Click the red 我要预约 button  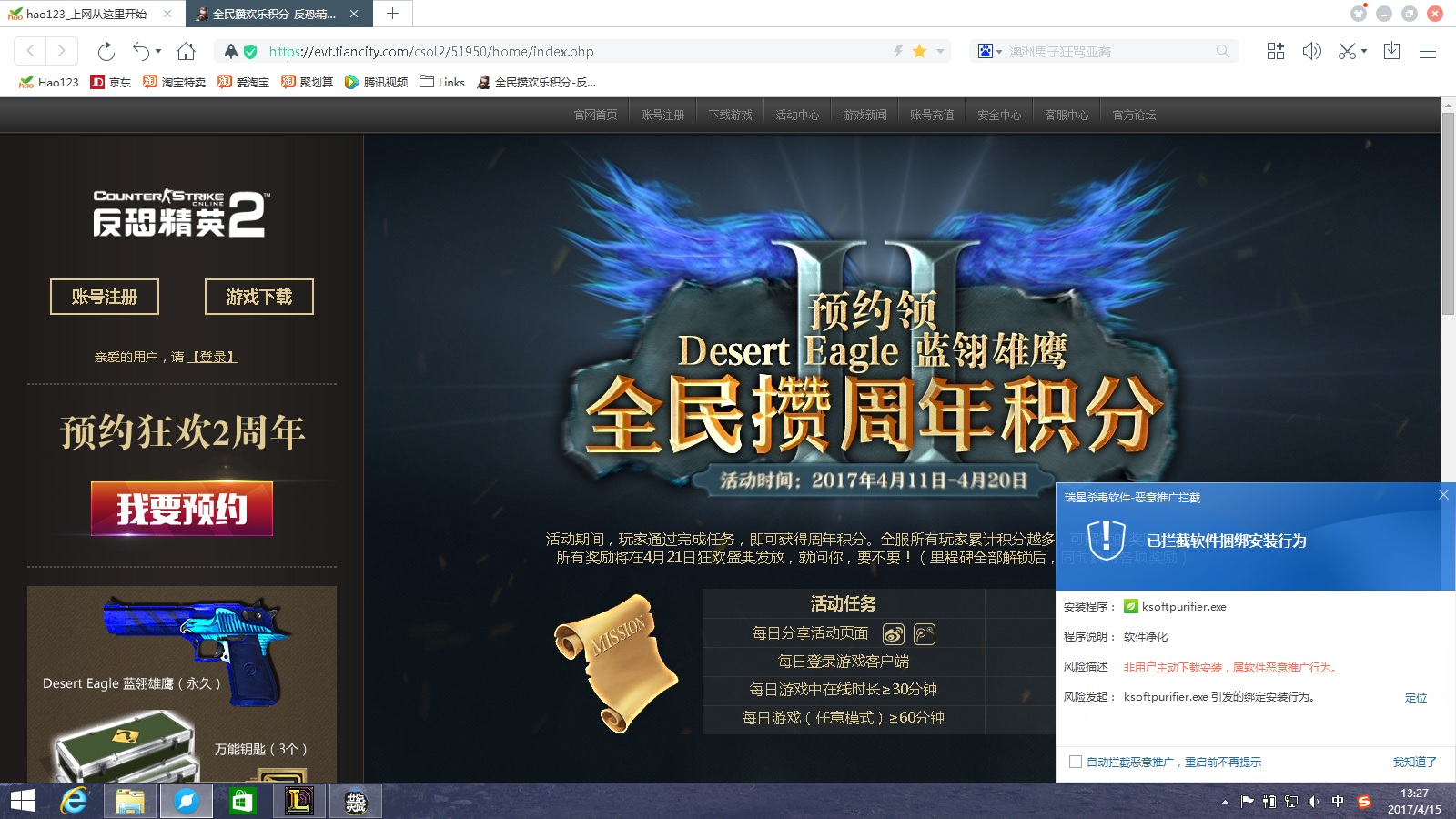pyautogui.click(x=182, y=509)
